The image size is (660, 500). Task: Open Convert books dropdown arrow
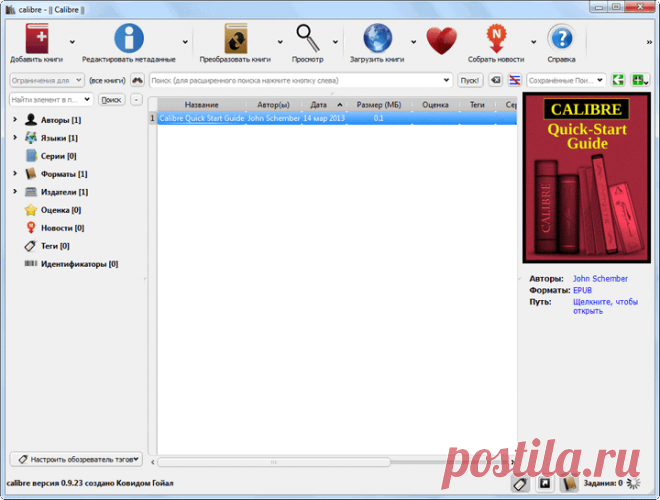(x=280, y=42)
